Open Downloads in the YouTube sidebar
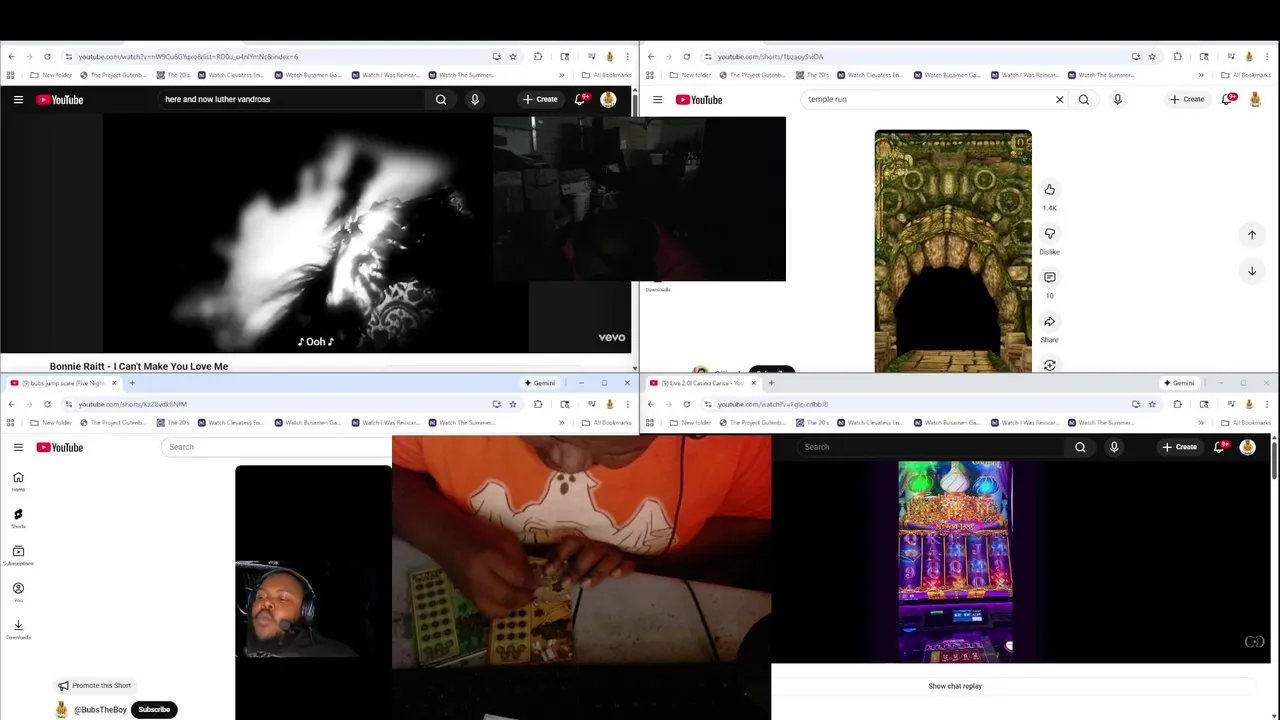Image resolution: width=1280 pixels, height=720 pixels. pyautogui.click(x=18, y=629)
